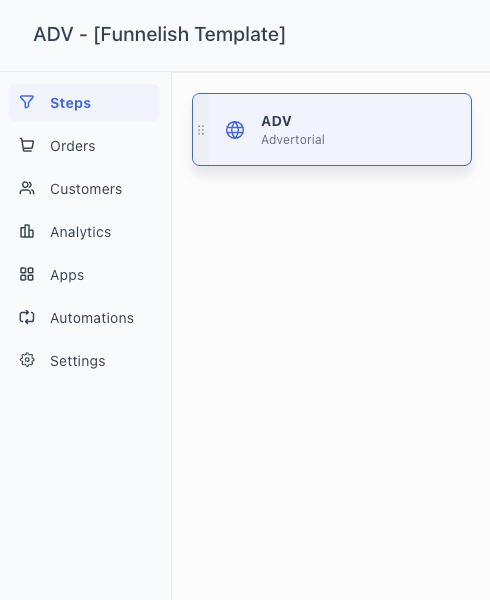The height and width of the screenshot is (600, 490).
Task: Click the globe icon on ADV step
Action: 235,130
